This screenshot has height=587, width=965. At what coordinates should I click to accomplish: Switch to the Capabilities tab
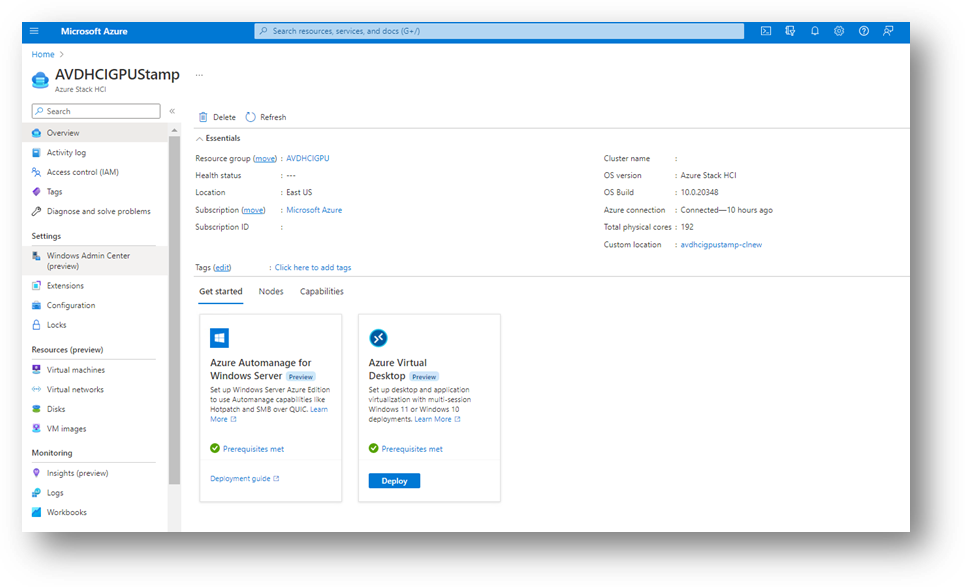322,292
